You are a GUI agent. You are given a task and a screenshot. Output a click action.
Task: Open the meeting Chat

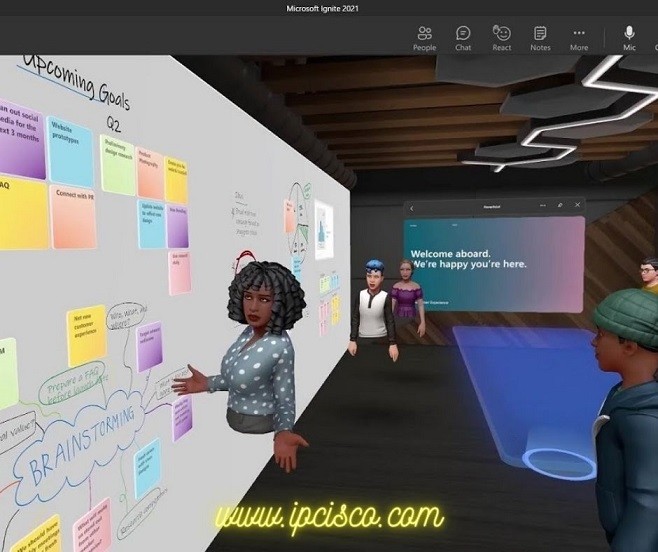coord(463,38)
